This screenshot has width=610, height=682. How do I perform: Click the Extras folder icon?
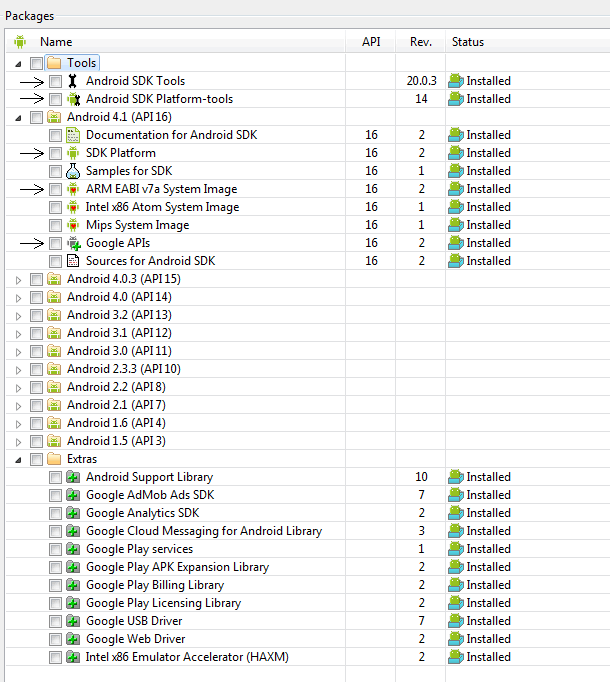tap(54, 459)
